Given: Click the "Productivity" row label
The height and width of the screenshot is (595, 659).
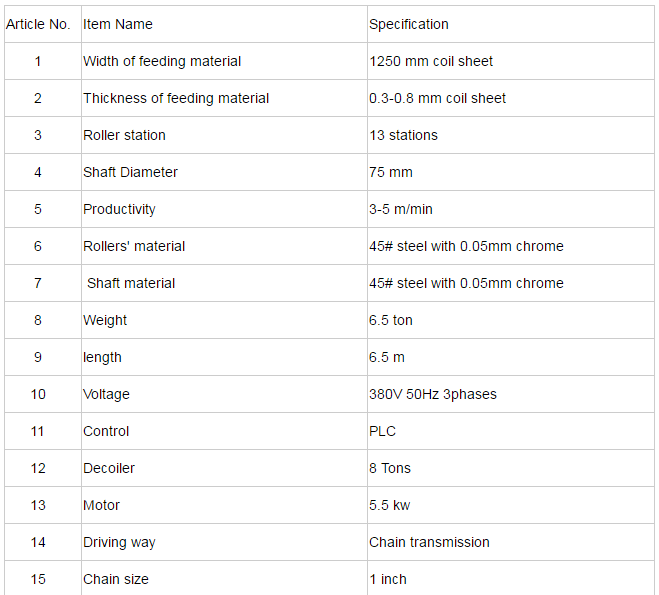Looking at the screenshot, I should click(x=119, y=209).
